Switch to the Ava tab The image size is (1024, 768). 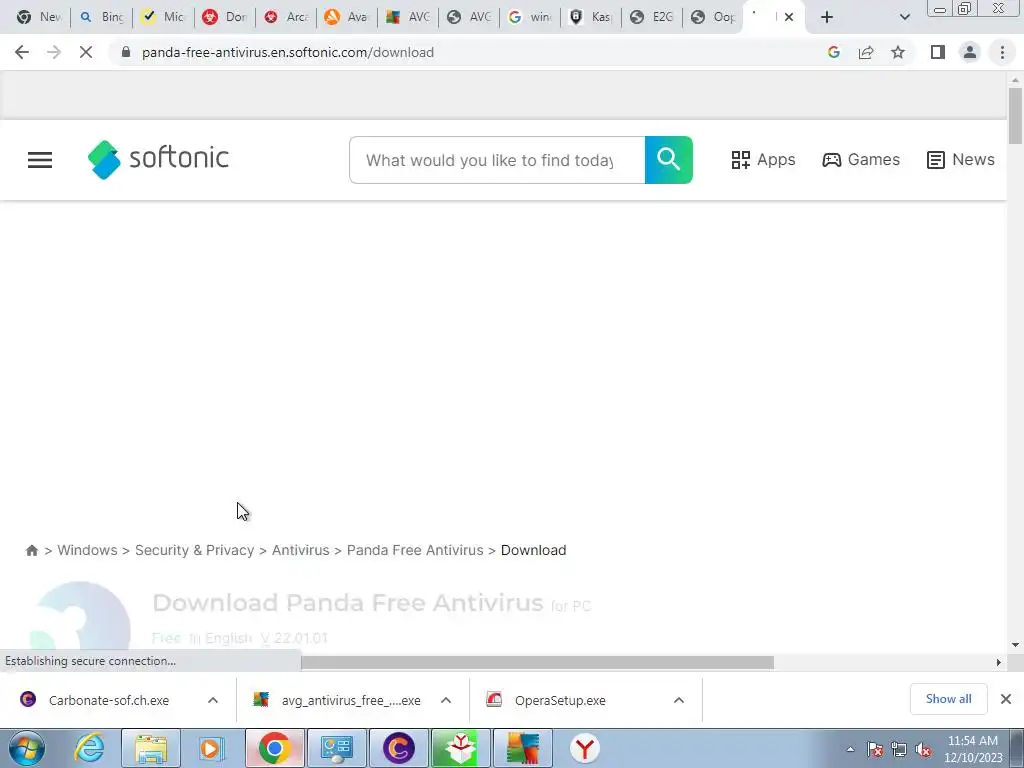(x=346, y=17)
